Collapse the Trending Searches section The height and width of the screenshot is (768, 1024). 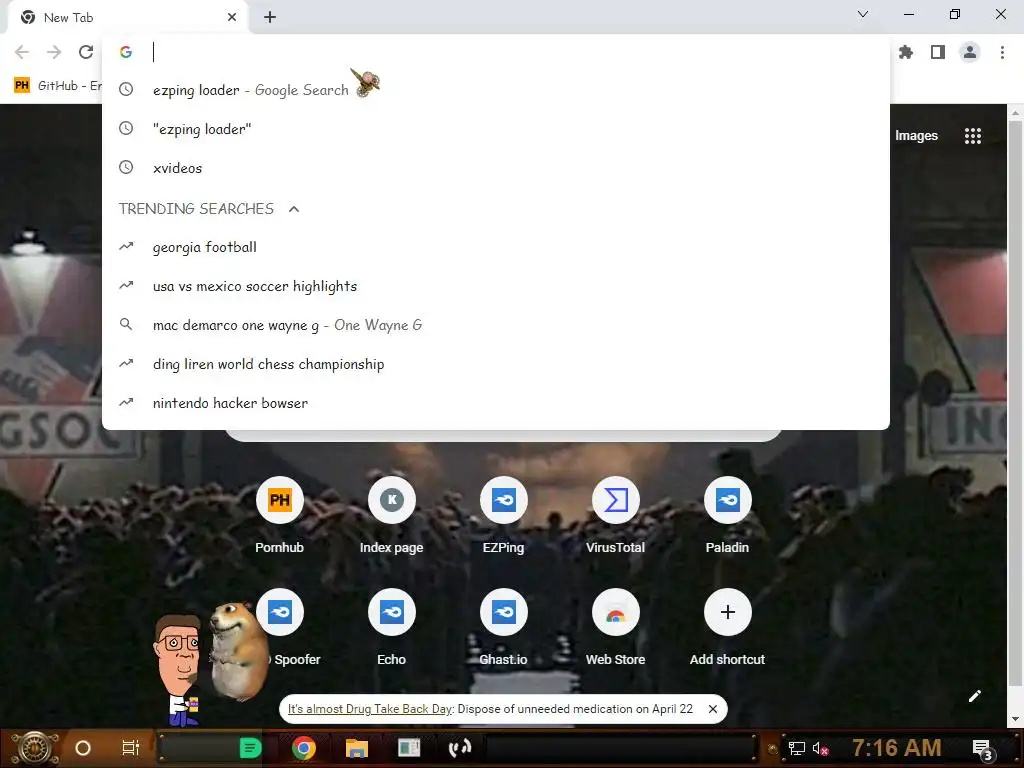click(x=294, y=209)
